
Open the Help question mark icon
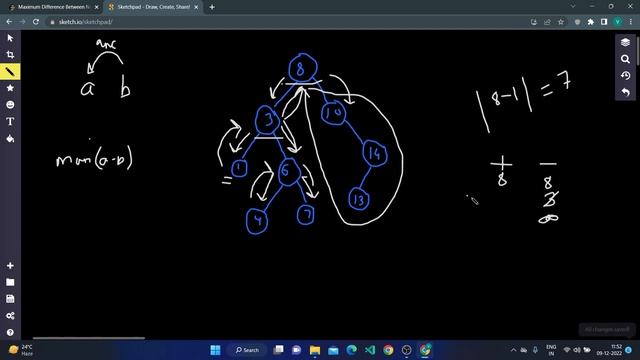(10, 333)
